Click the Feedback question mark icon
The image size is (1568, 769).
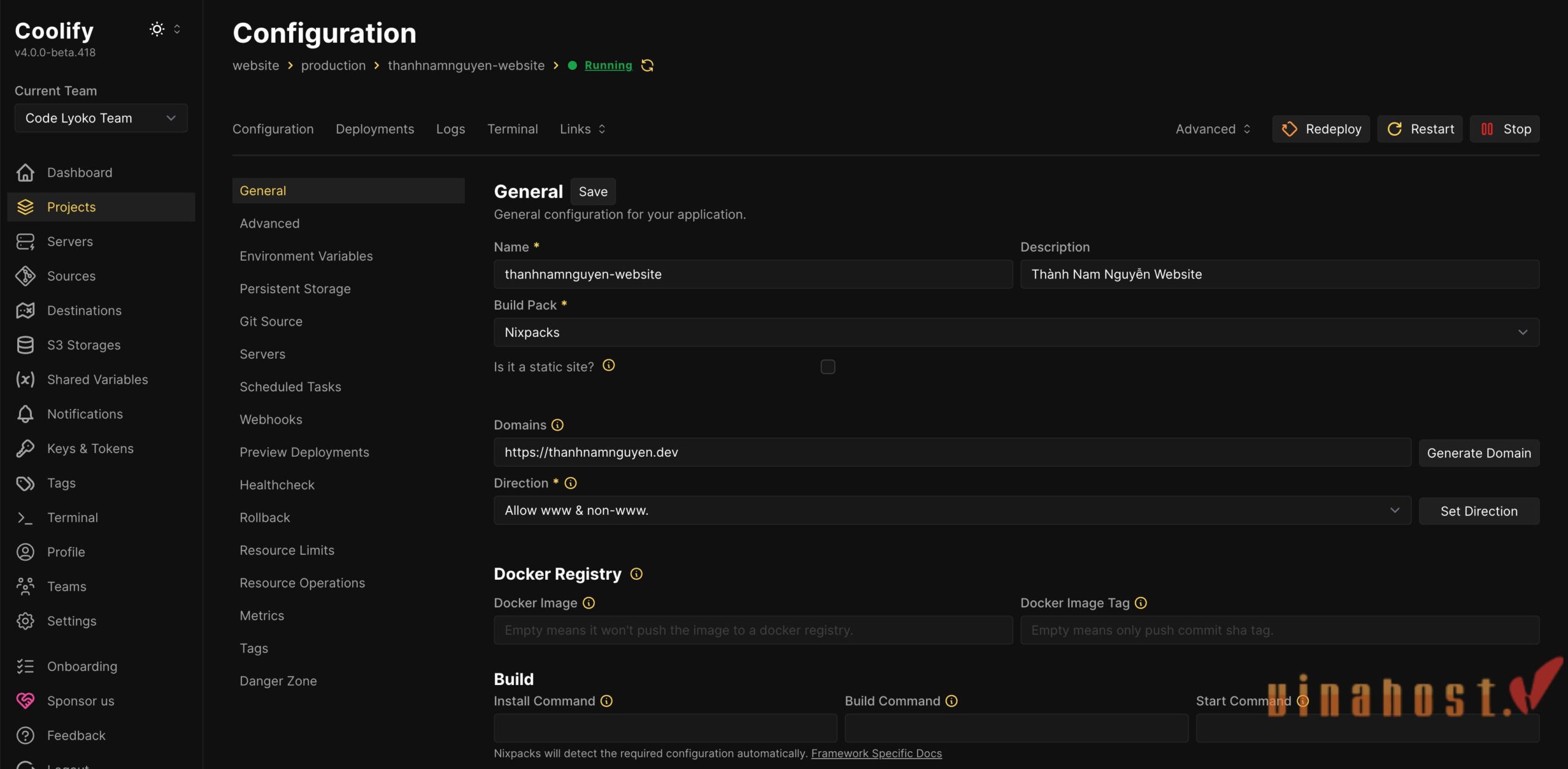point(25,735)
